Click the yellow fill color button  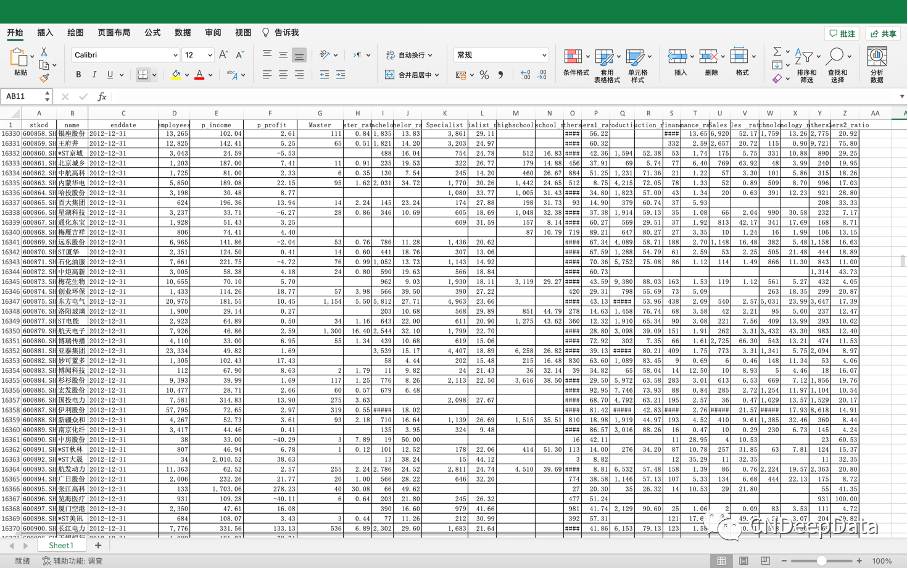(176, 75)
